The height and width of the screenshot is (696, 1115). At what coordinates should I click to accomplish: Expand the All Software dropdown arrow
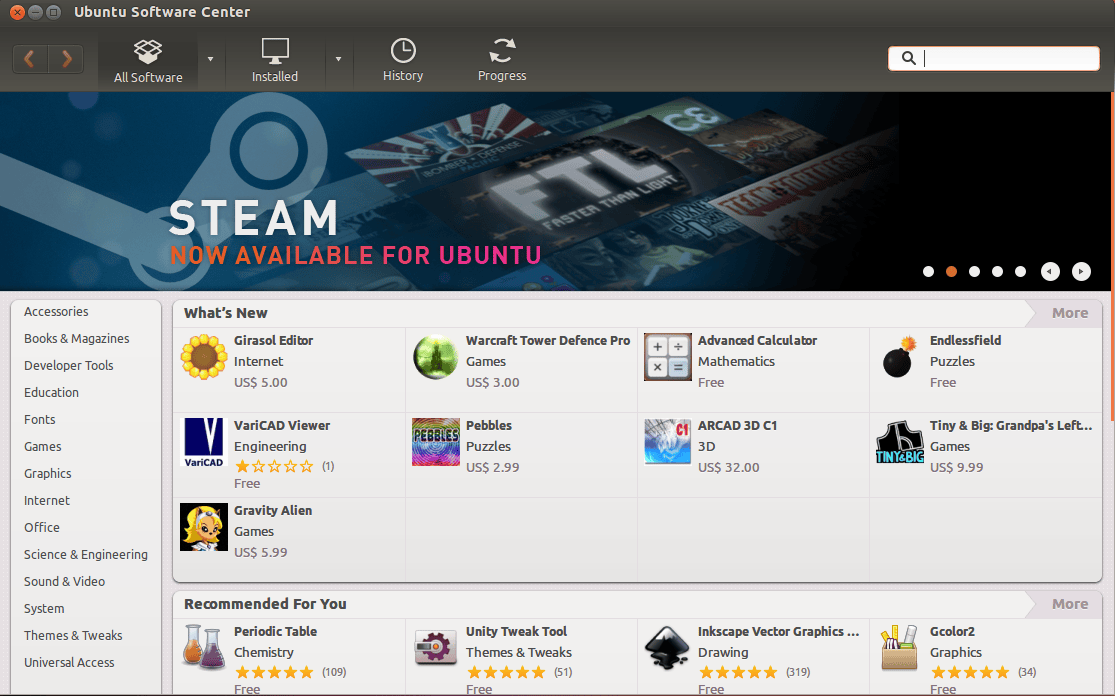(210, 59)
